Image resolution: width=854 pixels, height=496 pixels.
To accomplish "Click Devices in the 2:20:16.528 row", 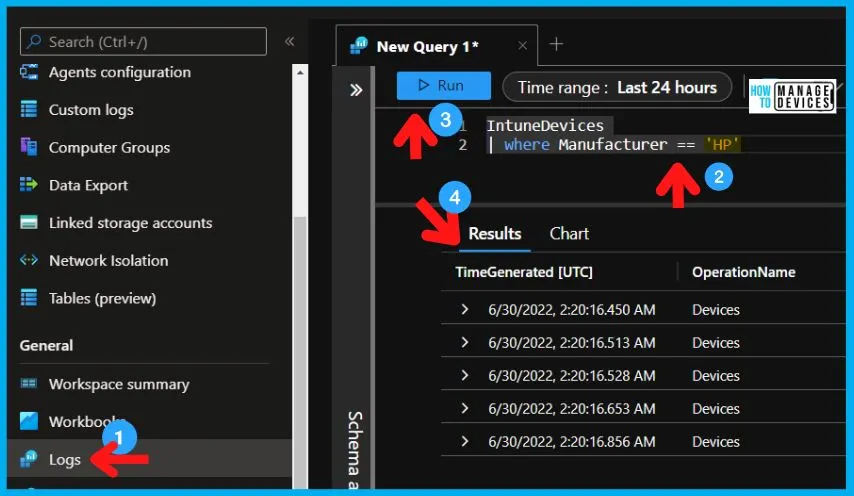I will [x=716, y=375].
